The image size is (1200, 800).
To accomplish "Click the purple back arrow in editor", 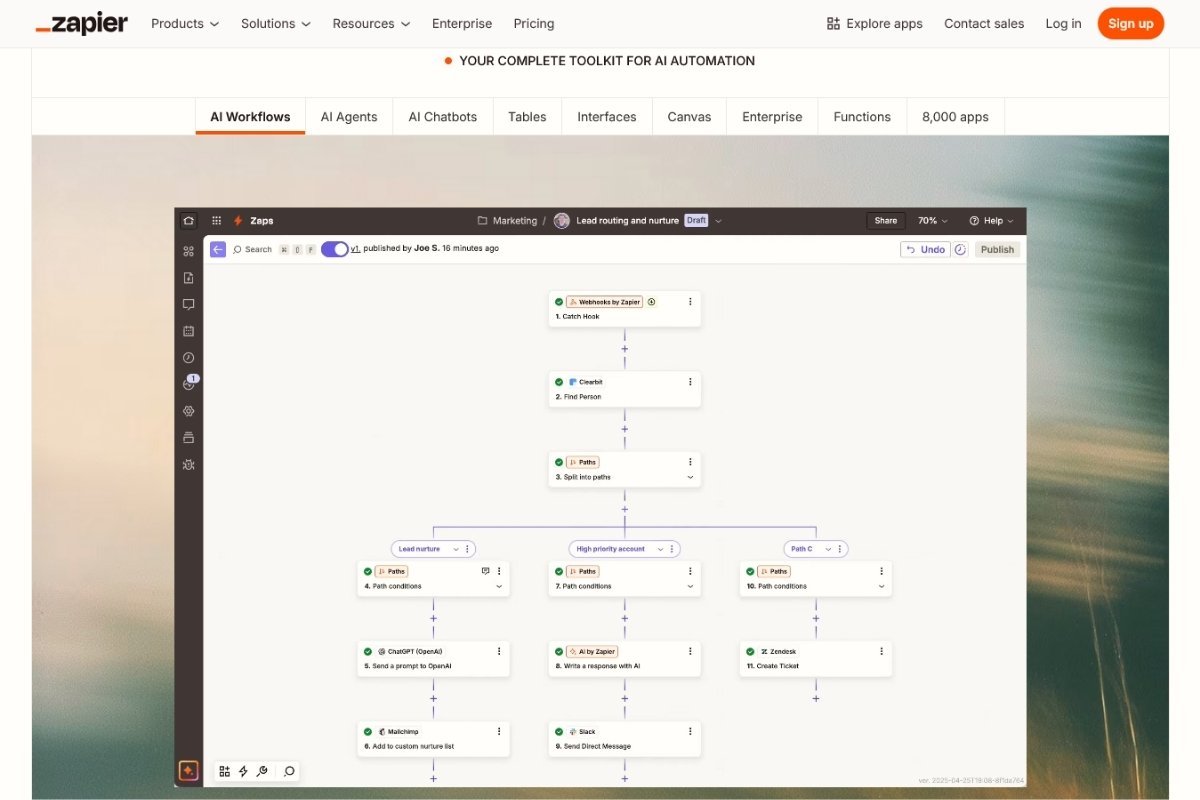I will pos(218,249).
